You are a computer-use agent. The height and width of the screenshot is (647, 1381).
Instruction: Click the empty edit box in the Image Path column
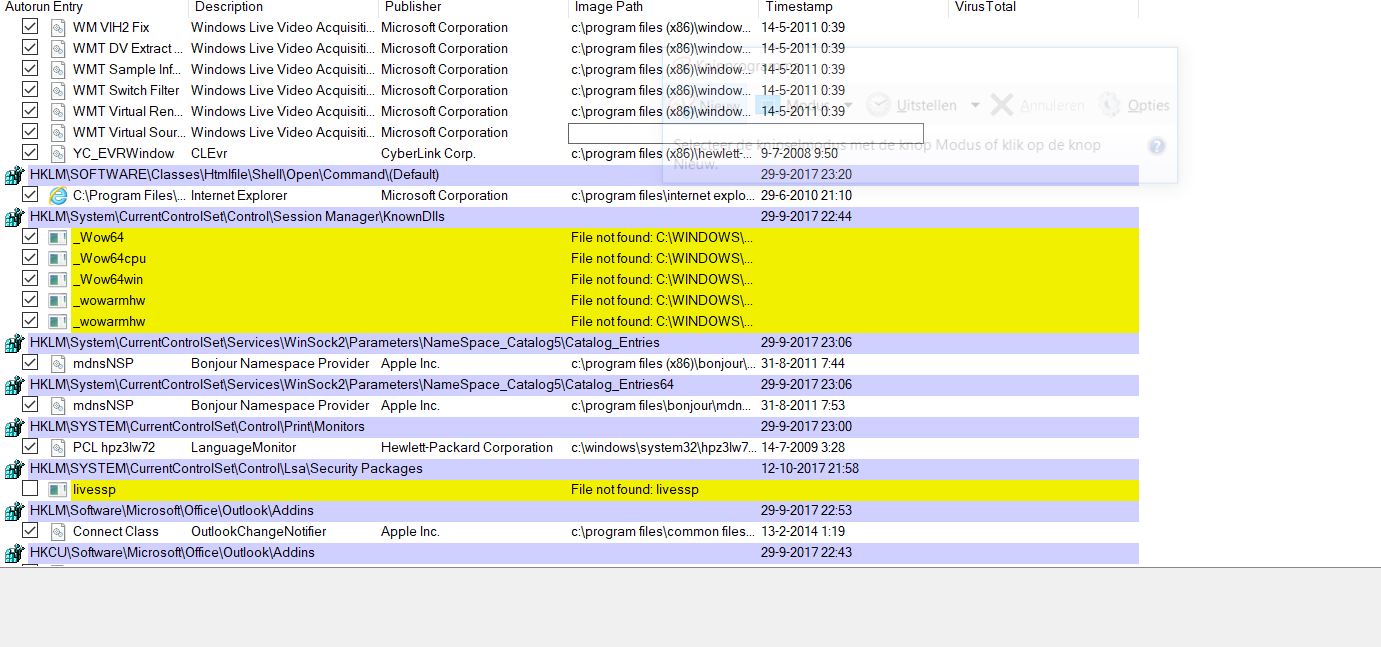click(x=746, y=133)
